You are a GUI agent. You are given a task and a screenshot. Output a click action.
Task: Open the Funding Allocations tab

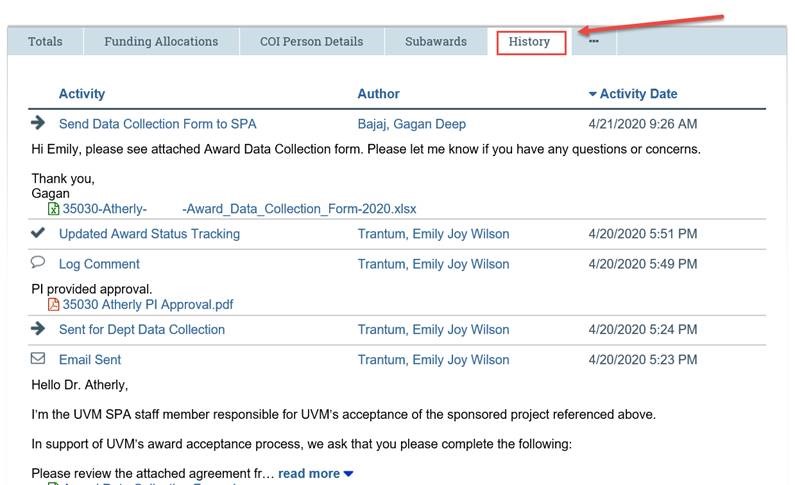(x=161, y=42)
